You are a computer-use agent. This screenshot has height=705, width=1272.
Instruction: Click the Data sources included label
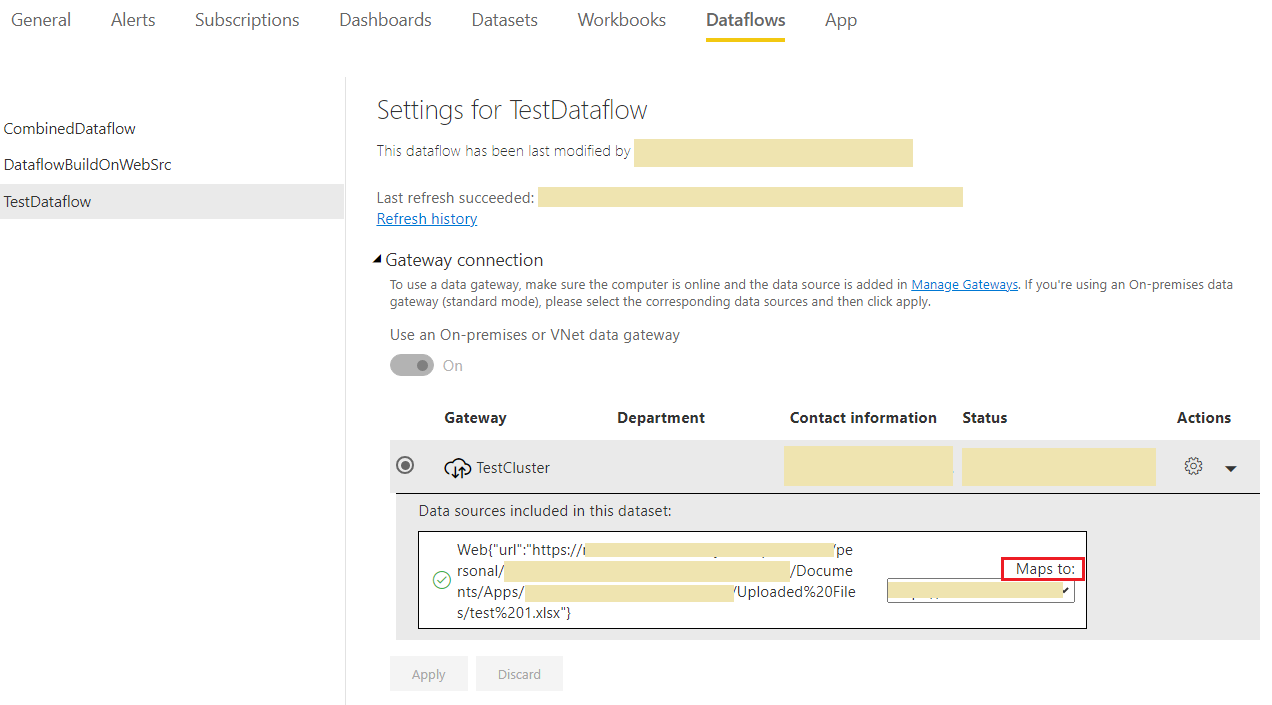[545, 511]
